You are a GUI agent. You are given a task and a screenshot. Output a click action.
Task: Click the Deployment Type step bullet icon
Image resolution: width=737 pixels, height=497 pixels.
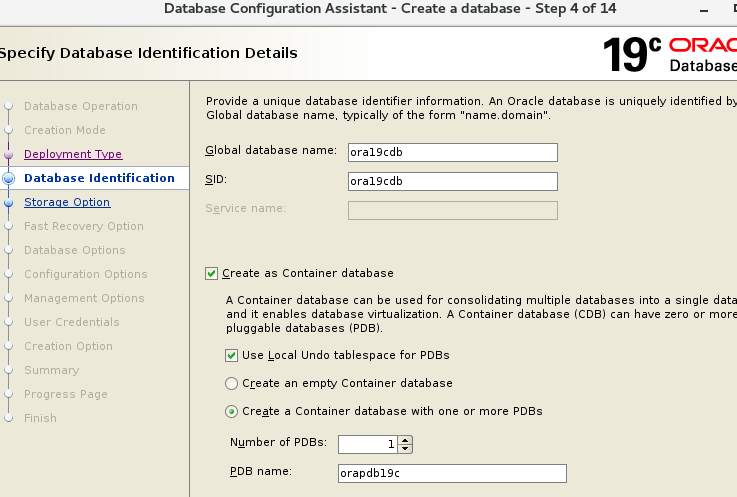point(8,154)
